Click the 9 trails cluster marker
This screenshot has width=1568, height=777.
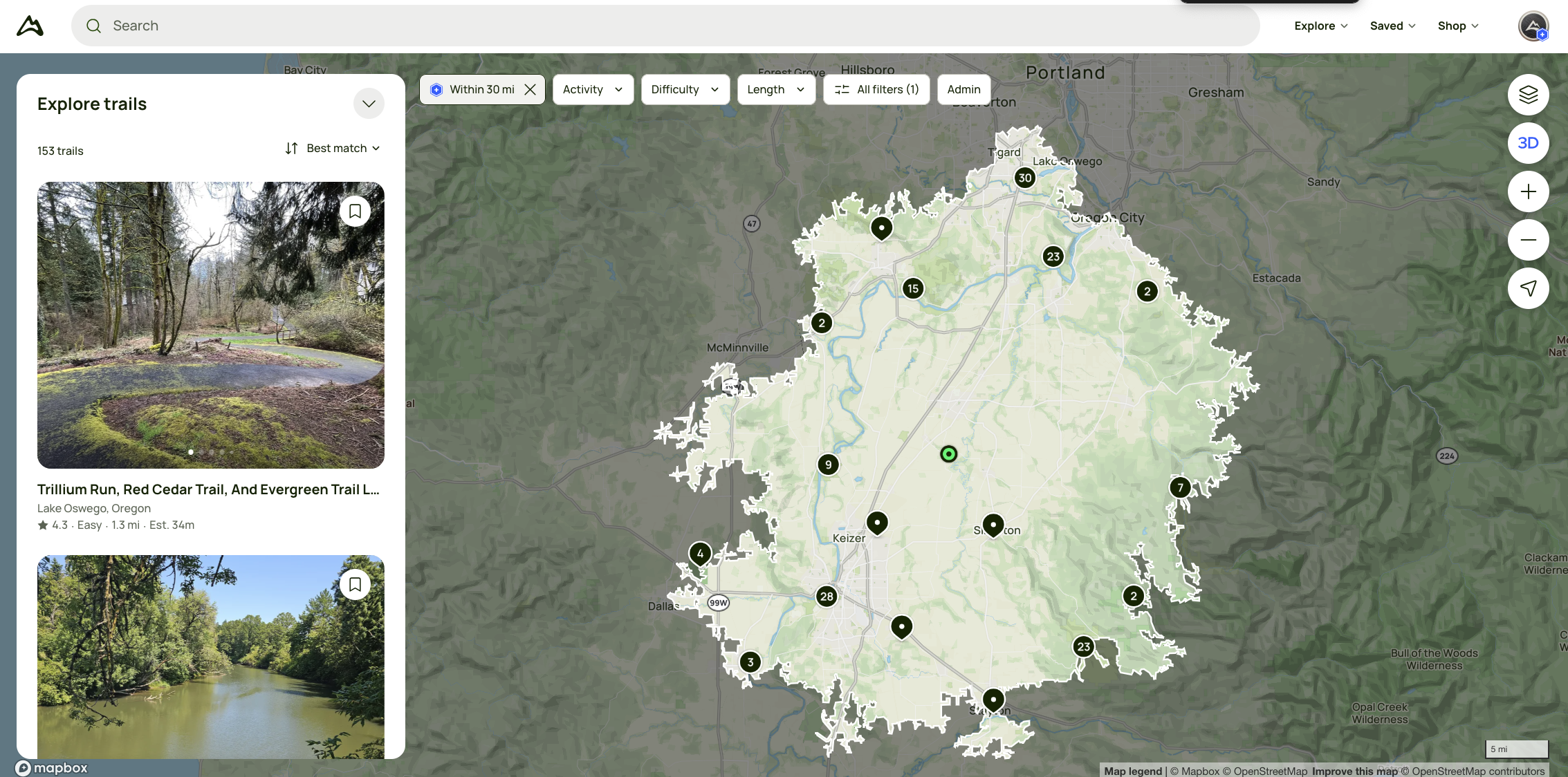click(x=828, y=465)
